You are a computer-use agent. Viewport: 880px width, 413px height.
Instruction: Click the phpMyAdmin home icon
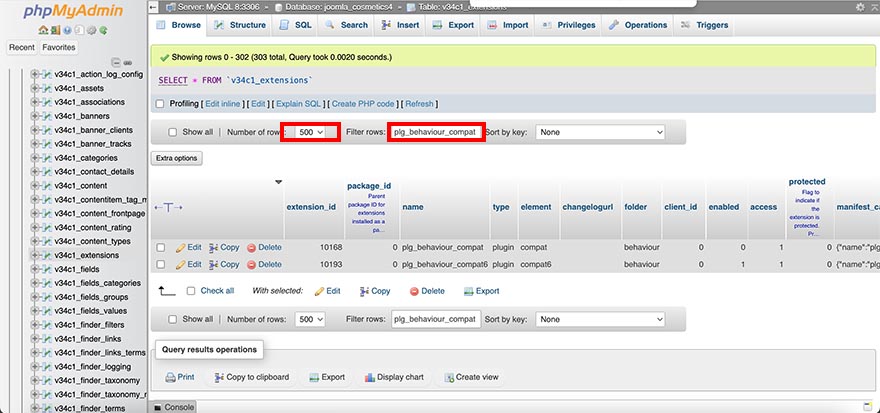pos(42,30)
